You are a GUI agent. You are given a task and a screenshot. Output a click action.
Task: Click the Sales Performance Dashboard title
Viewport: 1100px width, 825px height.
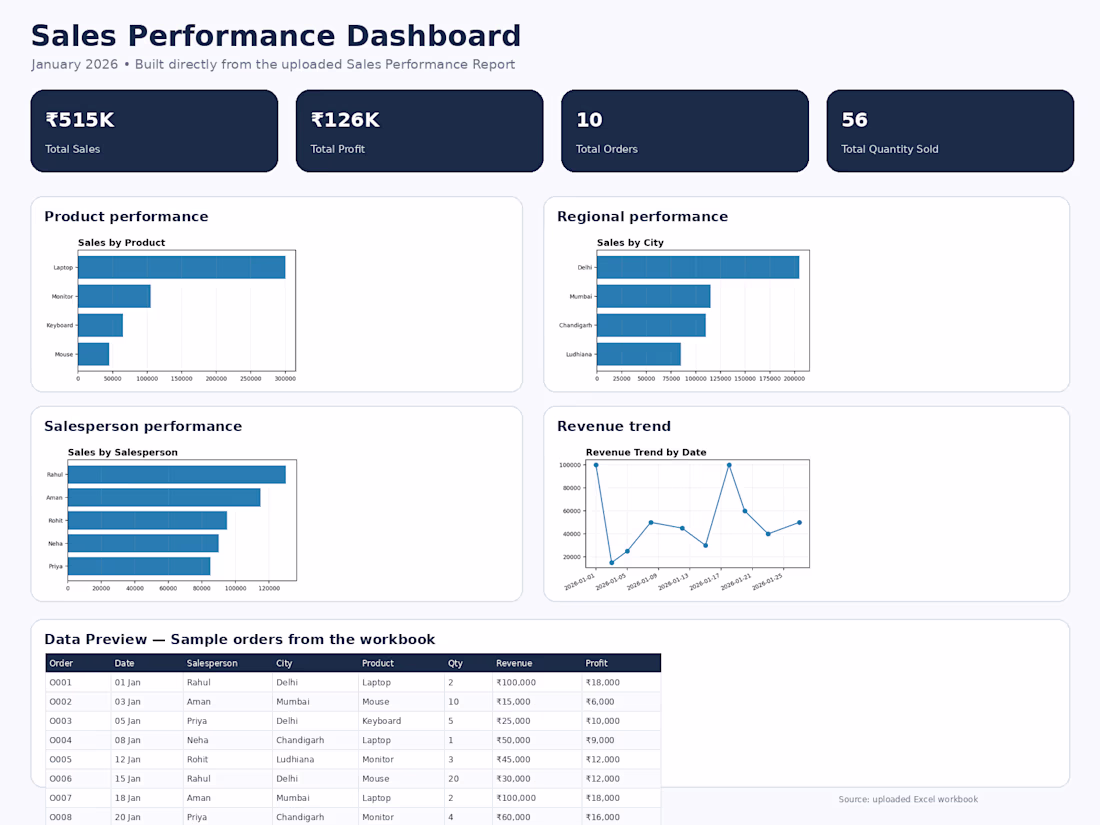pos(276,36)
